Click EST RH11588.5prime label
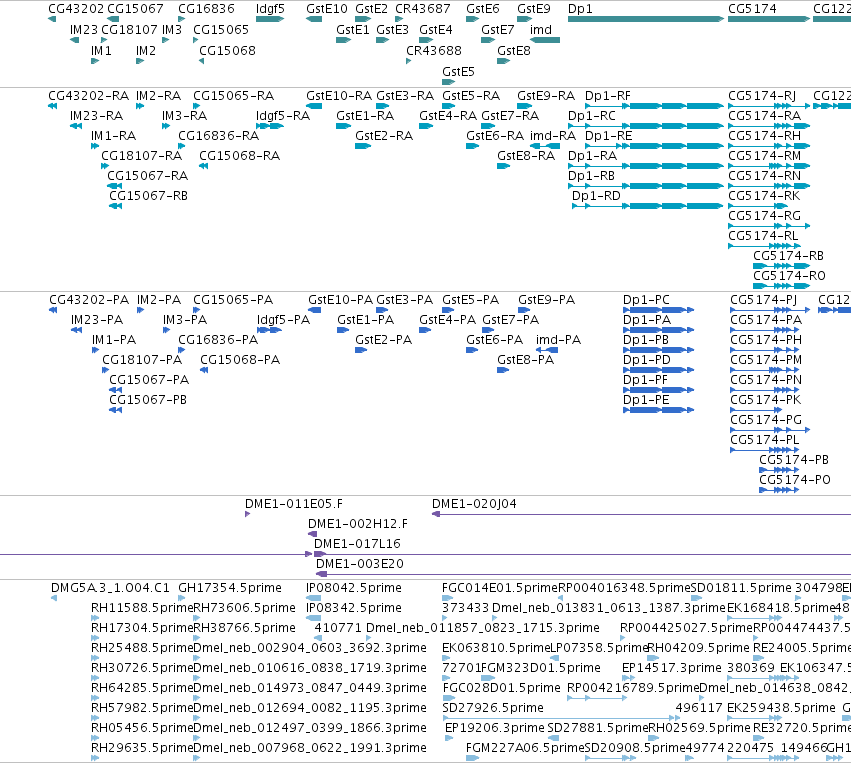The height and width of the screenshot is (763, 851). (142, 607)
